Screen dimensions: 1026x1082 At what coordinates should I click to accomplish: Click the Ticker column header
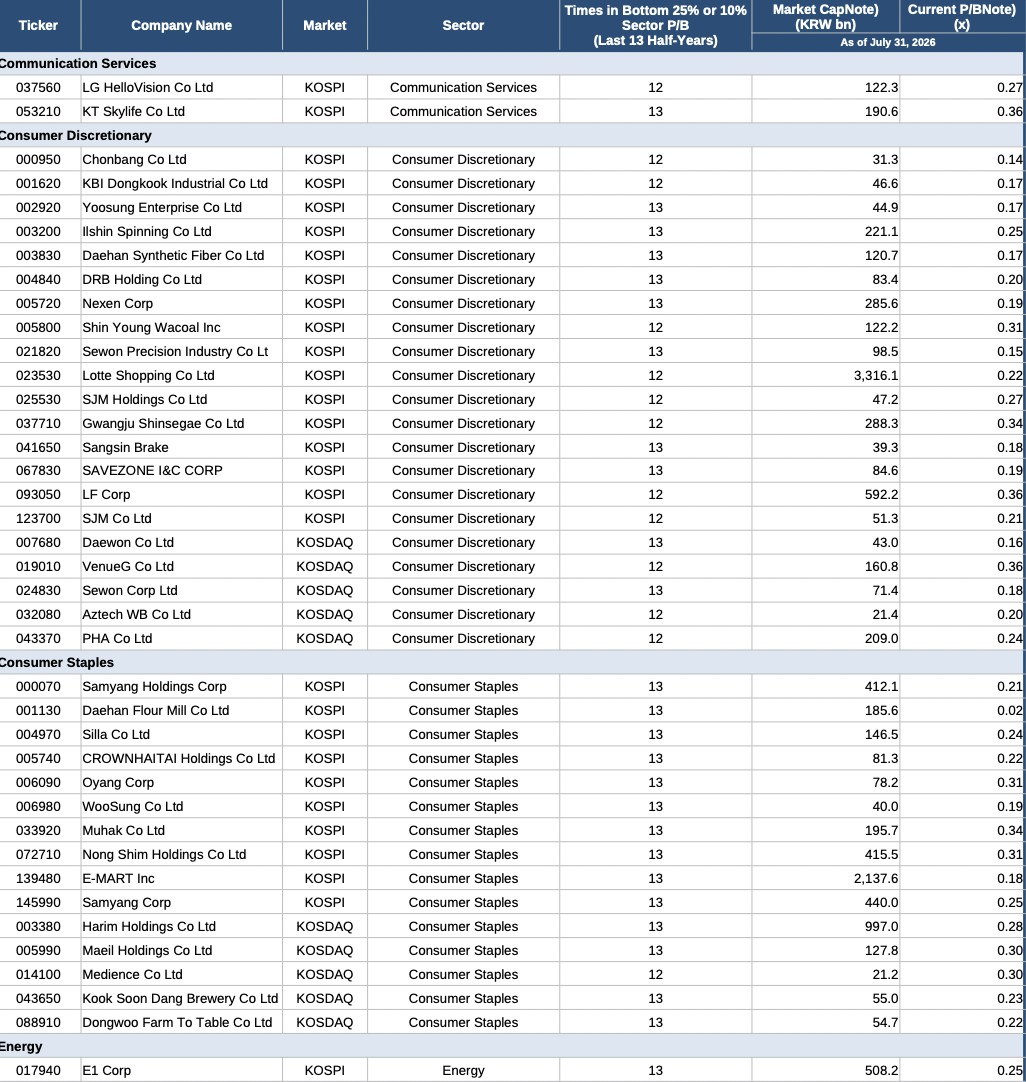tap(39, 26)
